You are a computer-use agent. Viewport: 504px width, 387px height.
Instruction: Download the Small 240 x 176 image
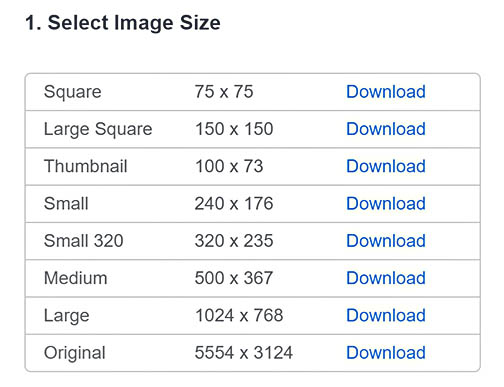pyautogui.click(x=386, y=204)
